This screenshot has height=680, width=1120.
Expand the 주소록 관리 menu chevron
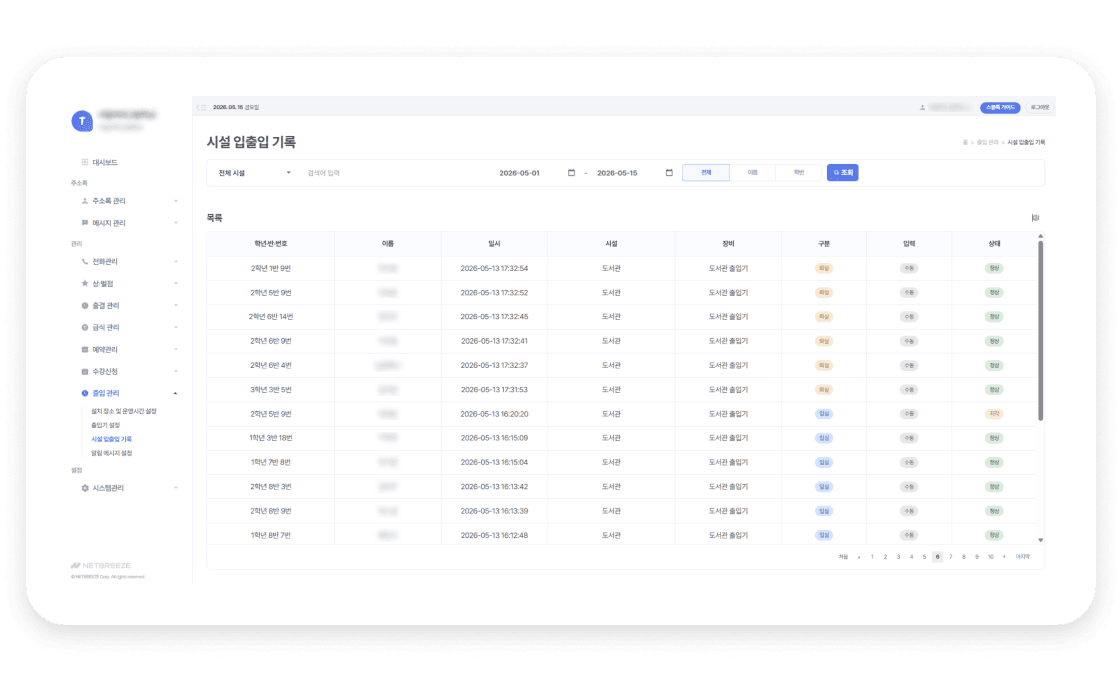point(176,201)
